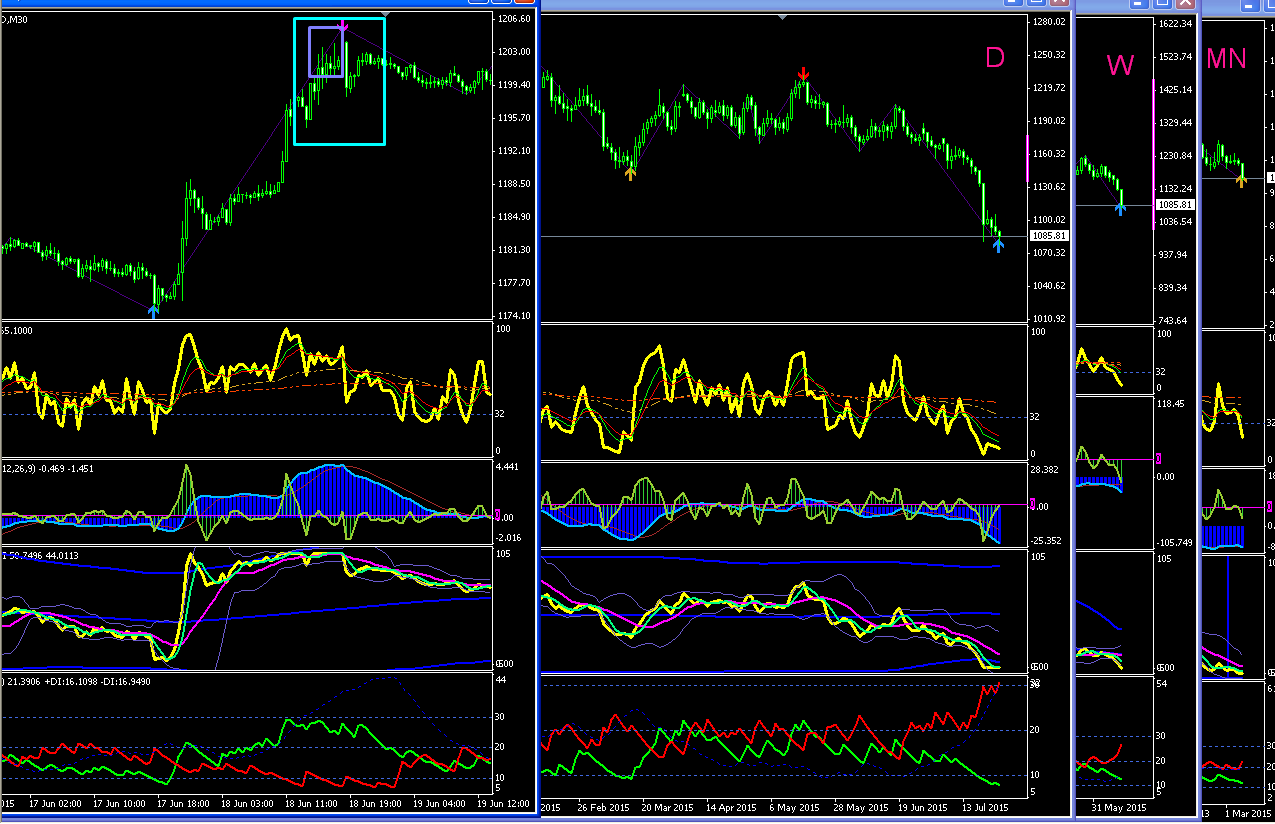Click the pink 'MN' timeframe label
Viewport: 1275px width, 824px height.
[x=1226, y=58]
